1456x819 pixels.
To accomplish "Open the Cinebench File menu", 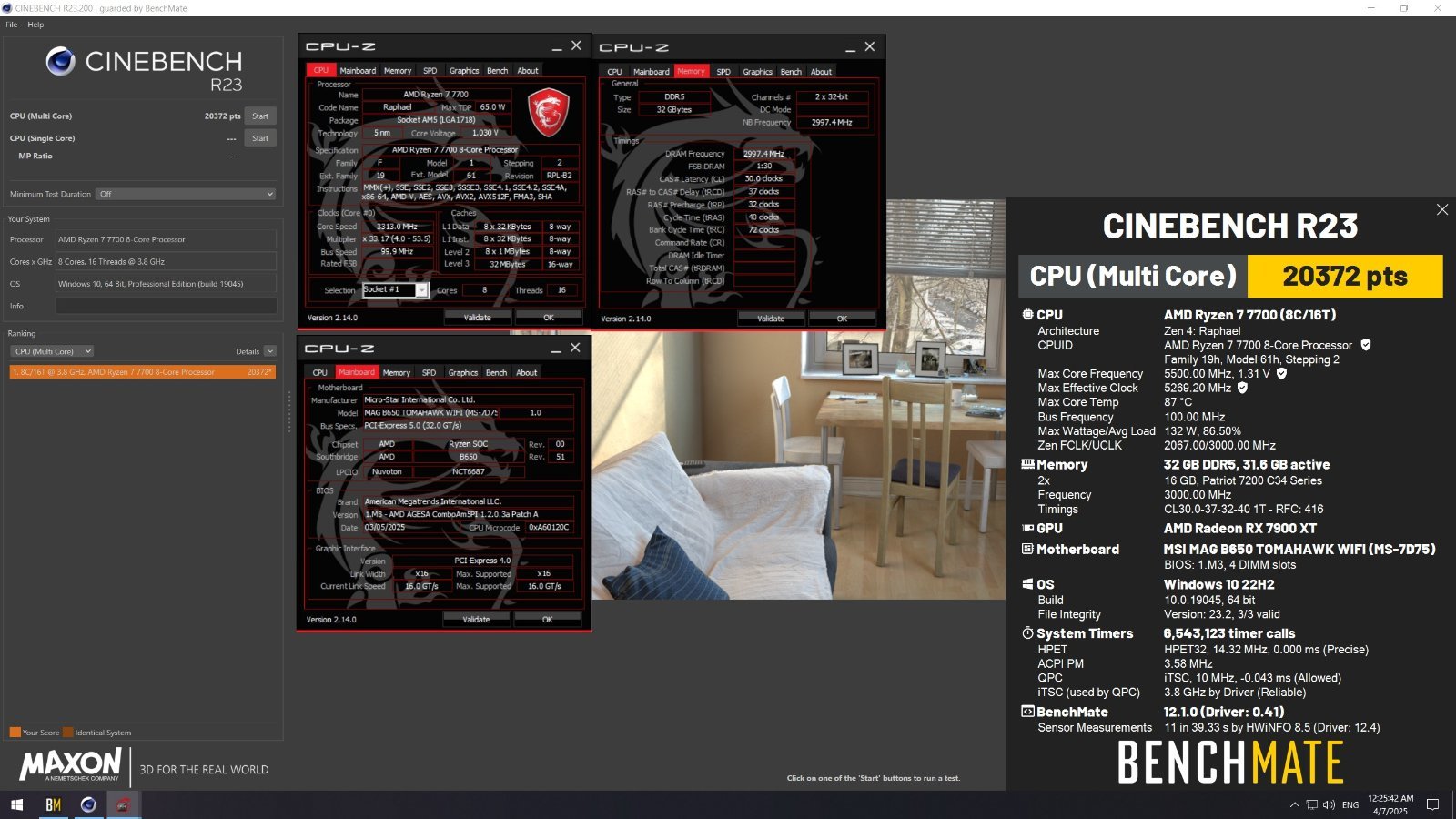I will (12, 25).
